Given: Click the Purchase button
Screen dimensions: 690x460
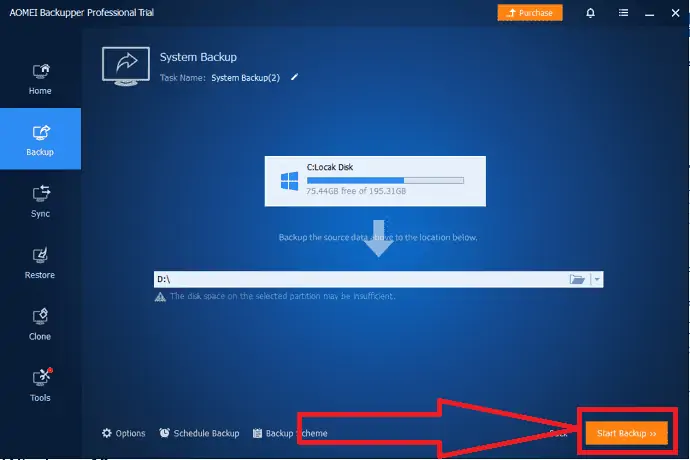Looking at the screenshot, I should pyautogui.click(x=530, y=13).
